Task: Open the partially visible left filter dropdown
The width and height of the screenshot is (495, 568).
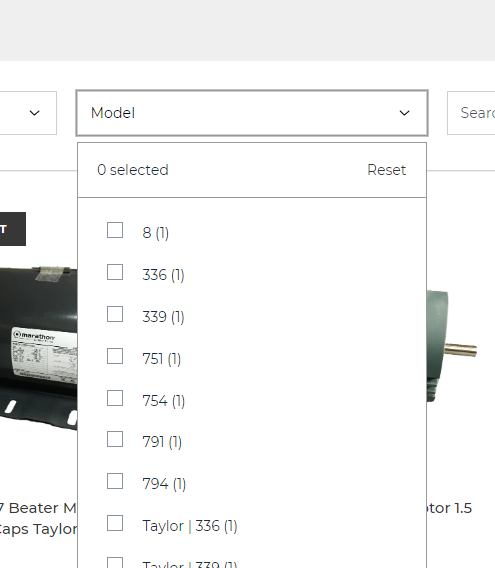Action: click(28, 113)
